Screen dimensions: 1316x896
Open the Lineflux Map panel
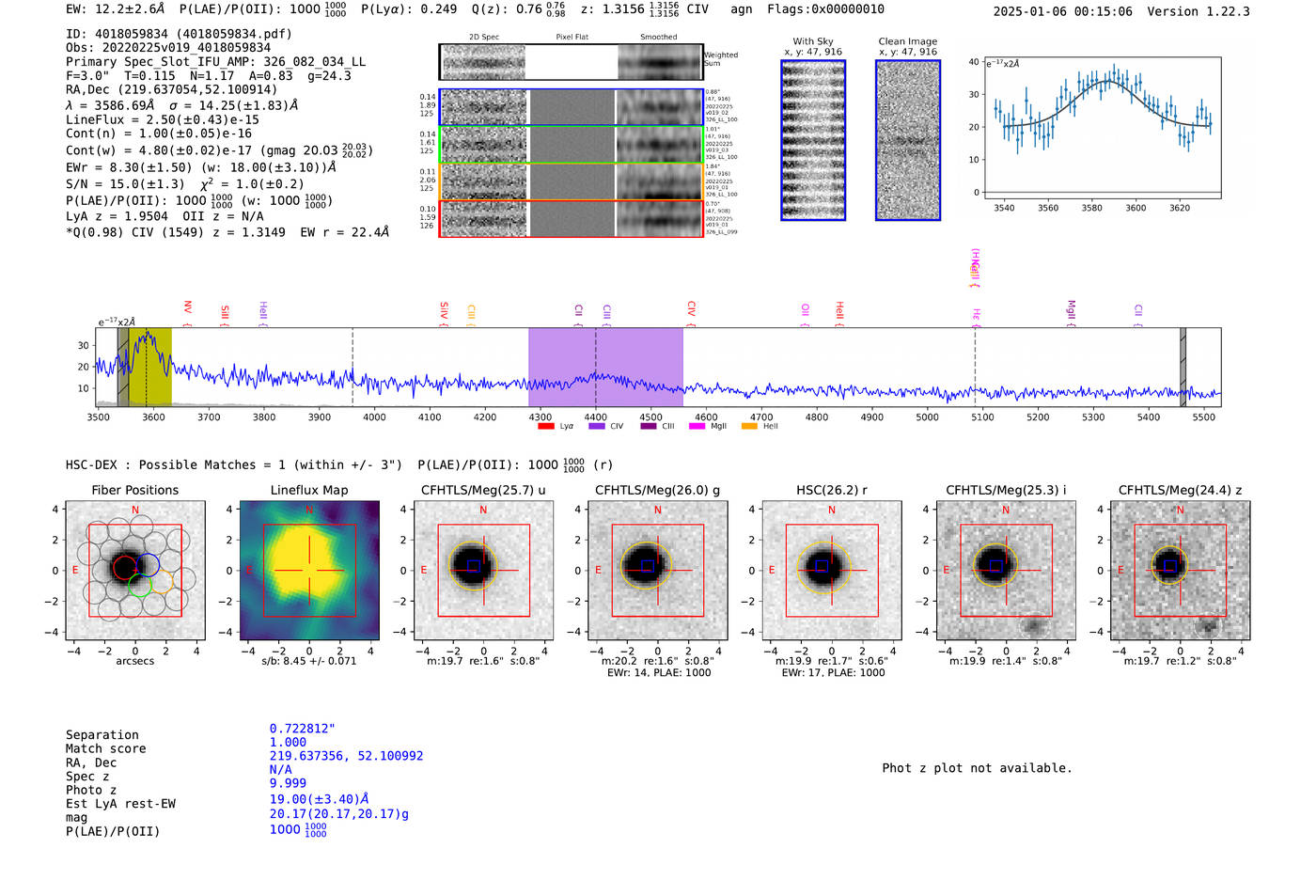coord(309,571)
